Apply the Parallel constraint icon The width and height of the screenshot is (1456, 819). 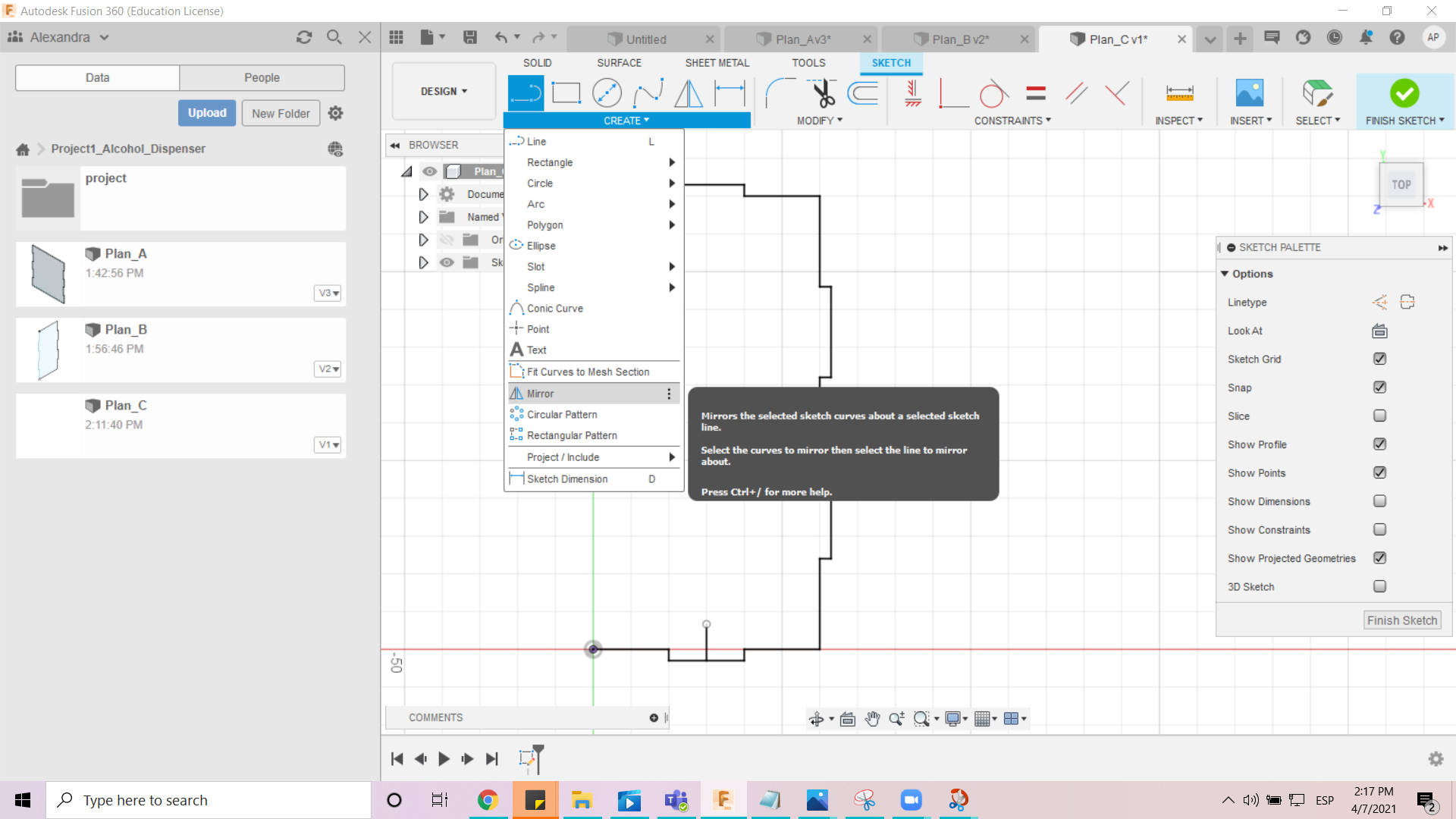pos(1076,93)
